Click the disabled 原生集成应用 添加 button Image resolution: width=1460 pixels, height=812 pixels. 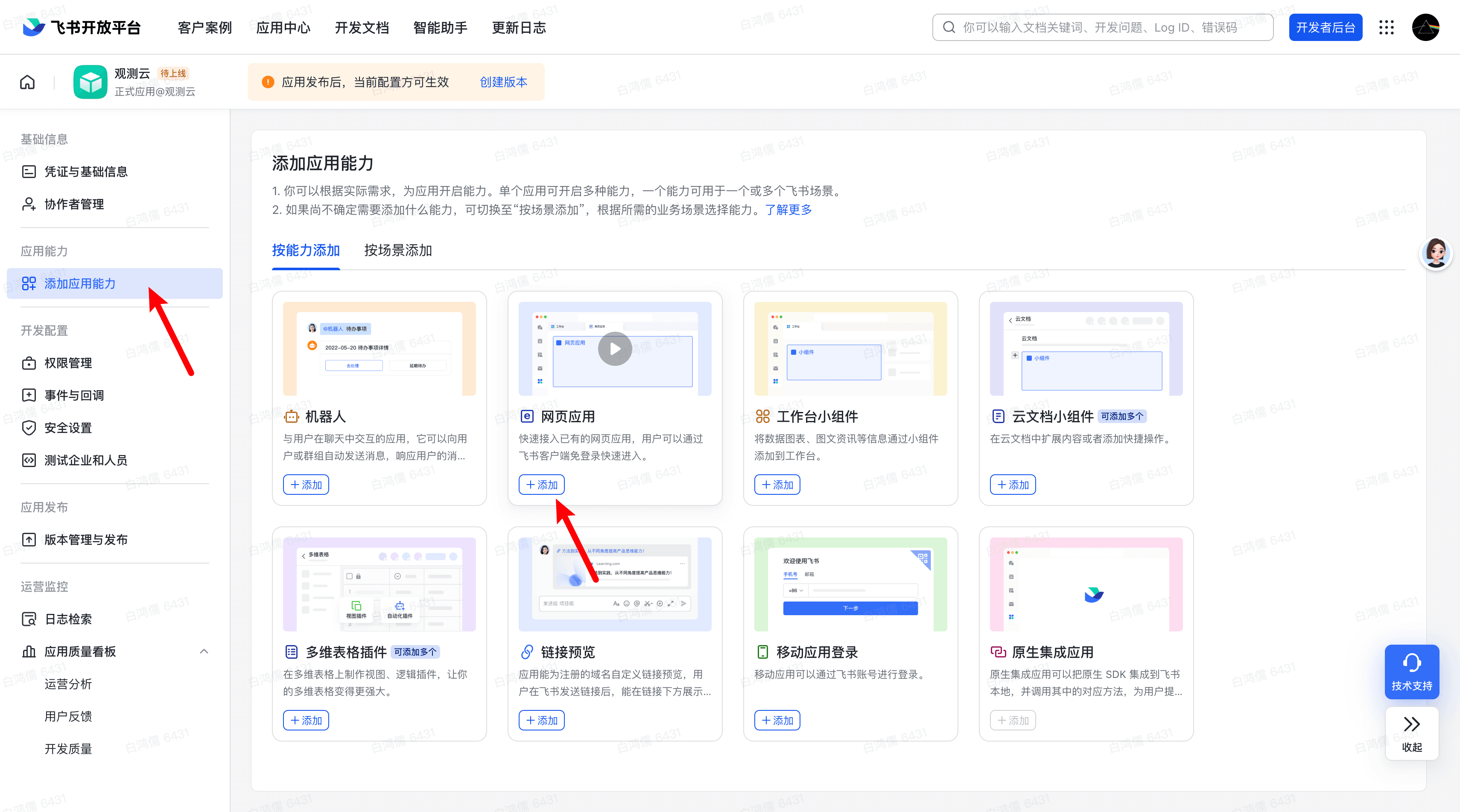[x=1013, y=720]
